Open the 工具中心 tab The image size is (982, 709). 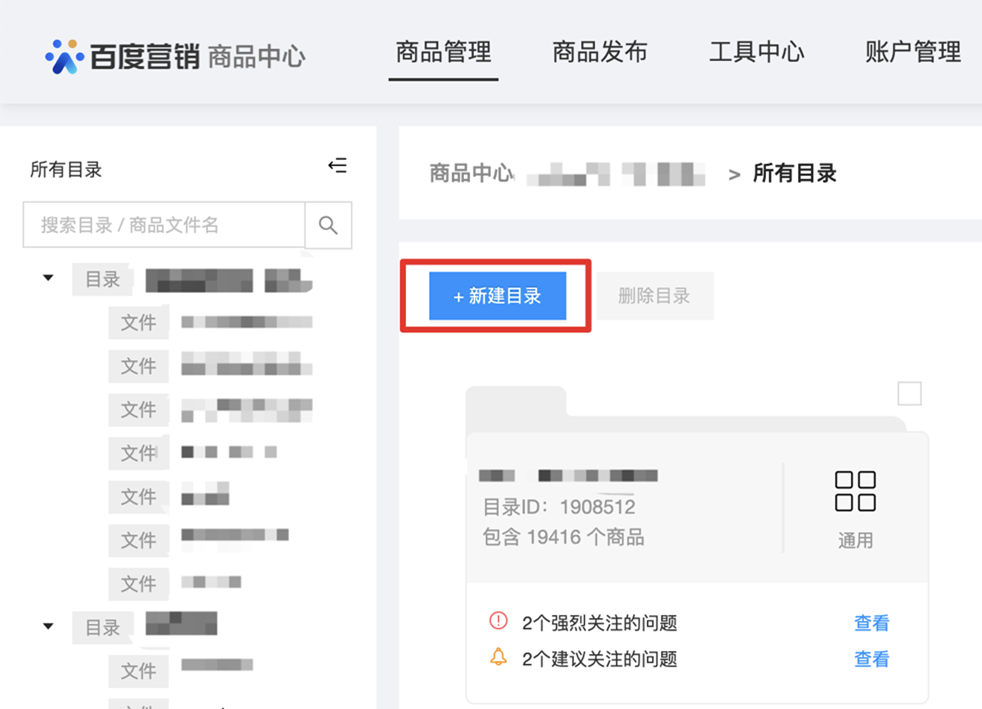pos(757,53)
